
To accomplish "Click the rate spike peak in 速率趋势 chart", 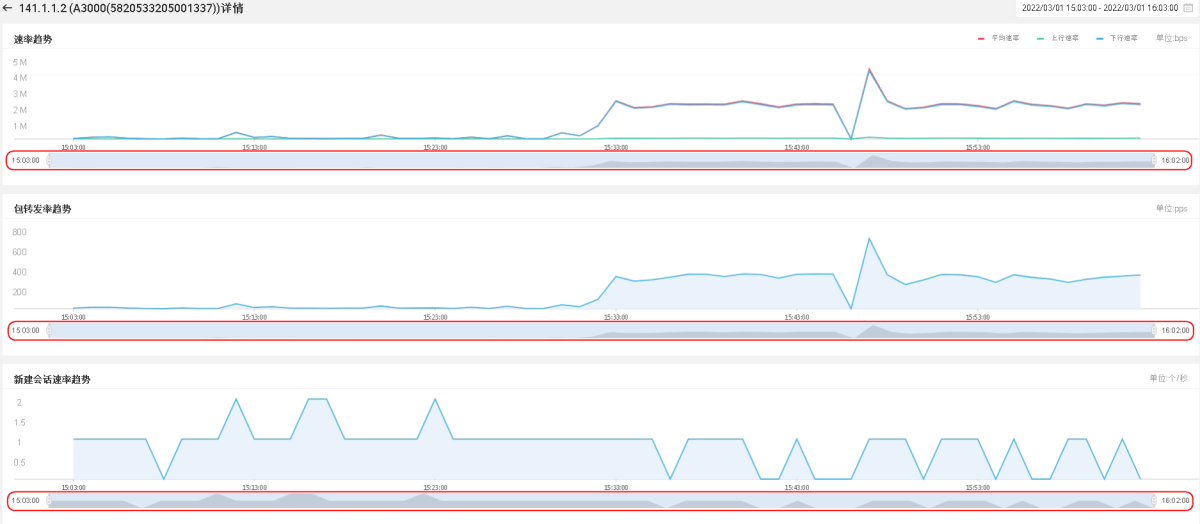I will pos(869,69).
